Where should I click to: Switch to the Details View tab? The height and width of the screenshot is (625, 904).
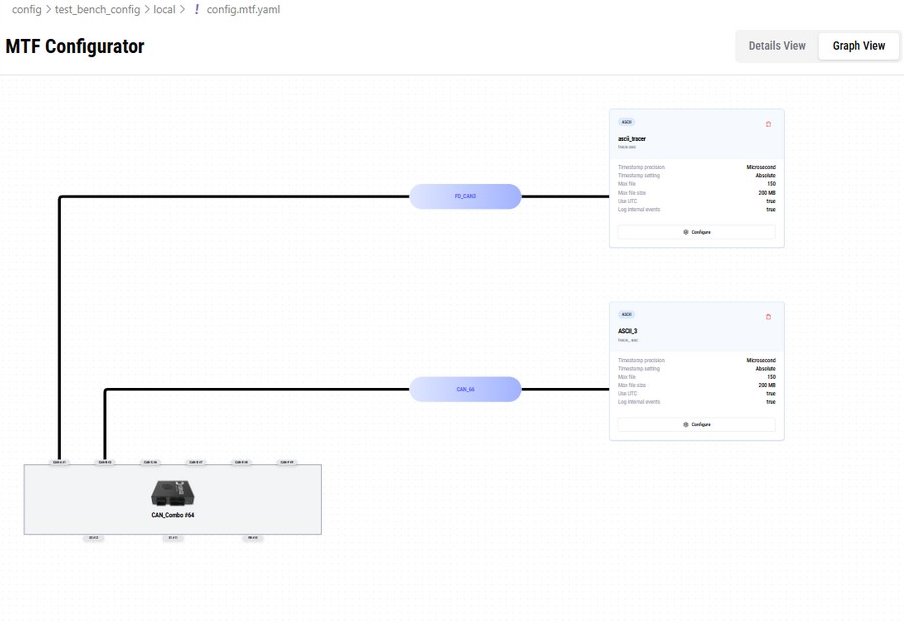[x=777, y=46]
